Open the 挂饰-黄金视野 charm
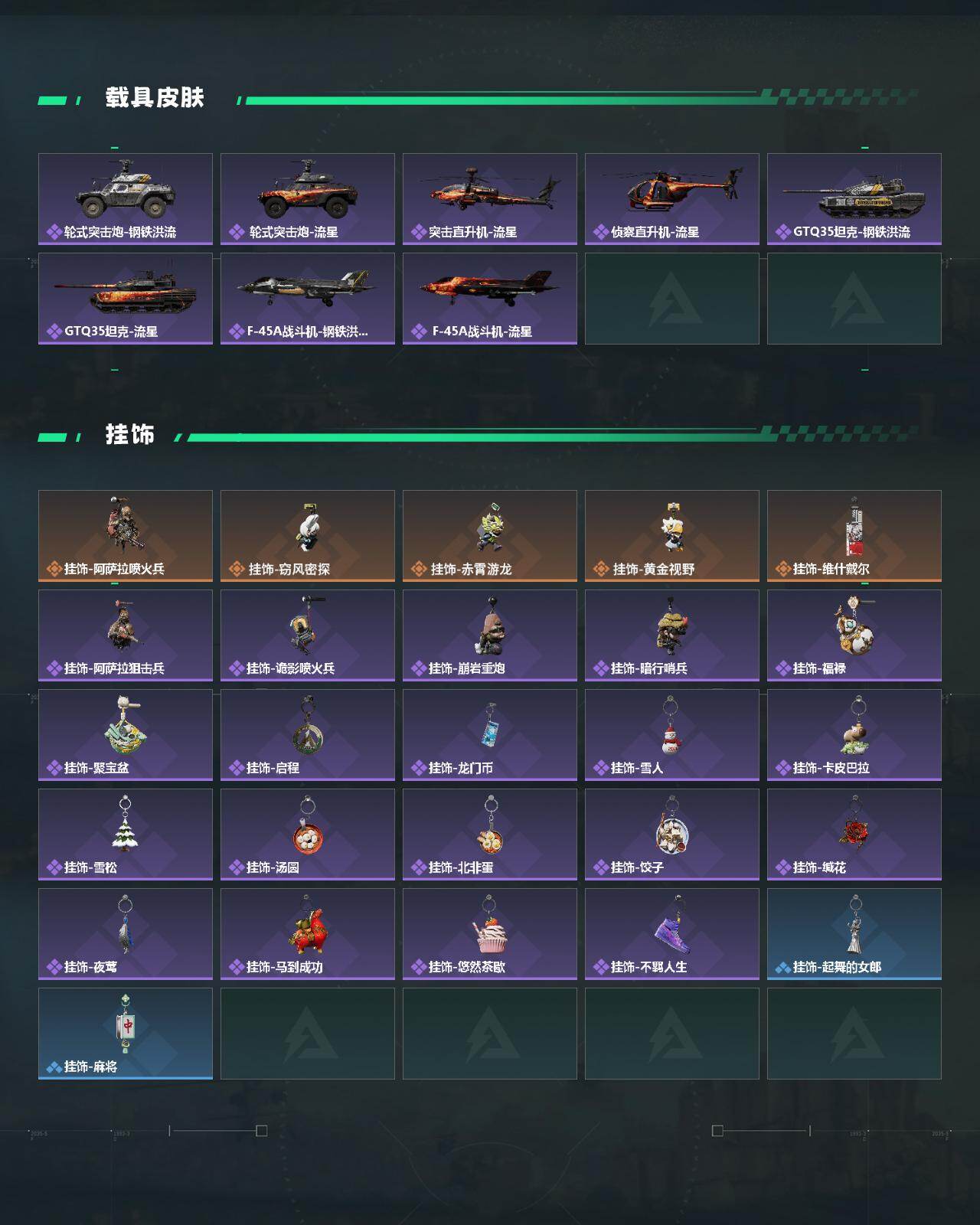Viewport: 980px width, 1225px height. [672, 536]
